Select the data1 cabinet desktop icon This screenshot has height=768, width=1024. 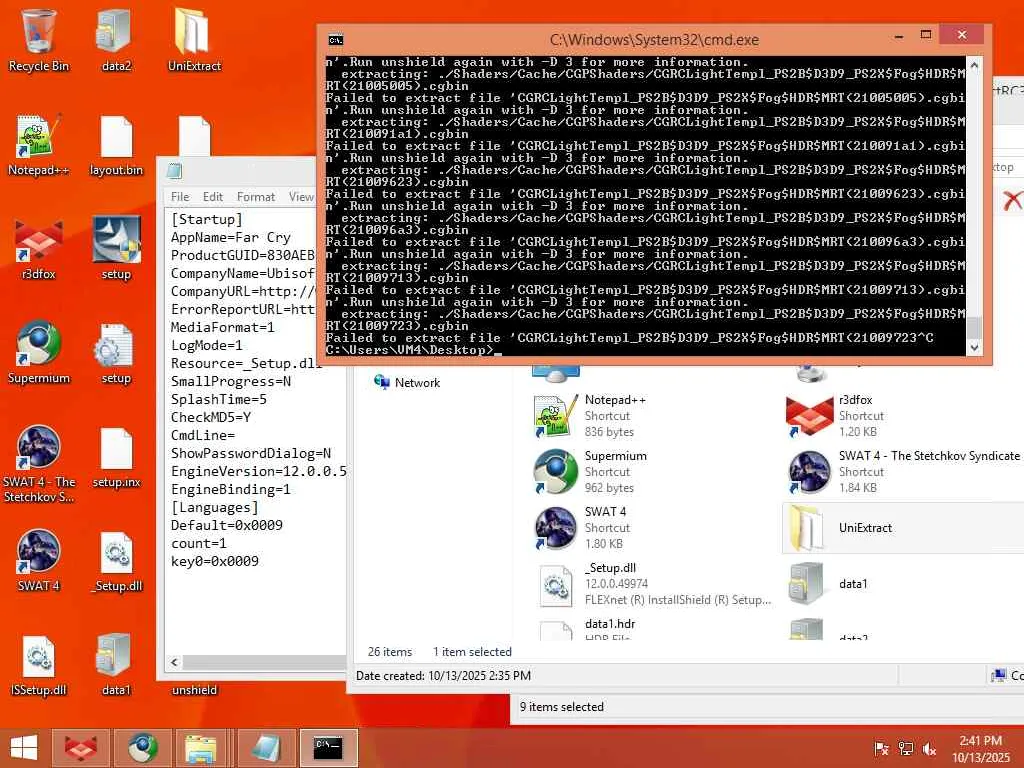116,665
